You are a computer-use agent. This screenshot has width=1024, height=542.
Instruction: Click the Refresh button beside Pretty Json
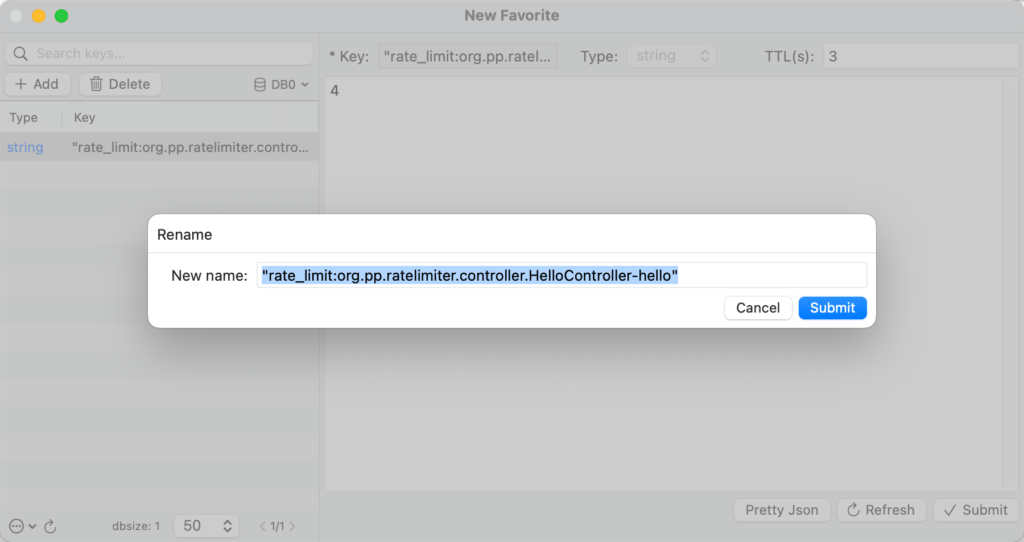[881, 510]
